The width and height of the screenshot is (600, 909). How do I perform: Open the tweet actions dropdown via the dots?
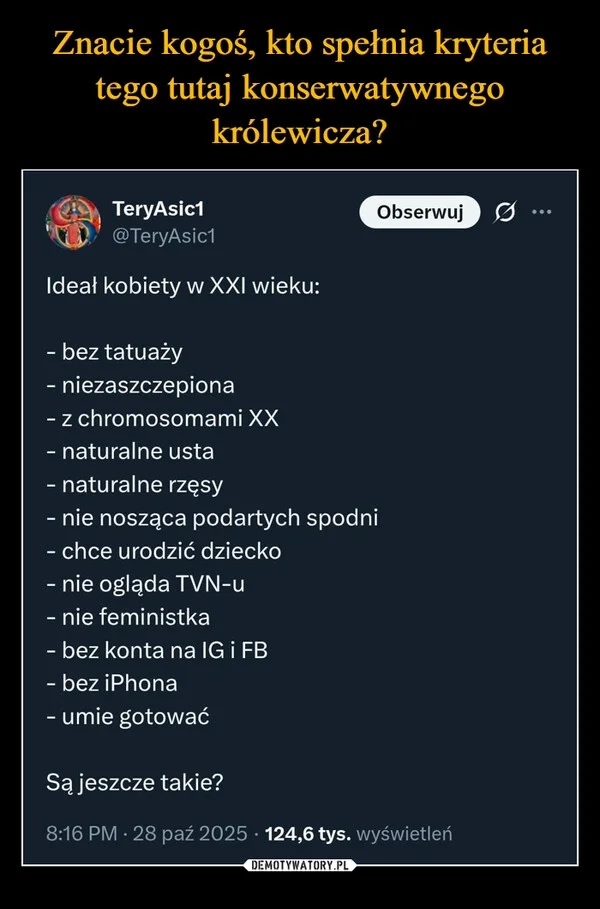point(543,212)
